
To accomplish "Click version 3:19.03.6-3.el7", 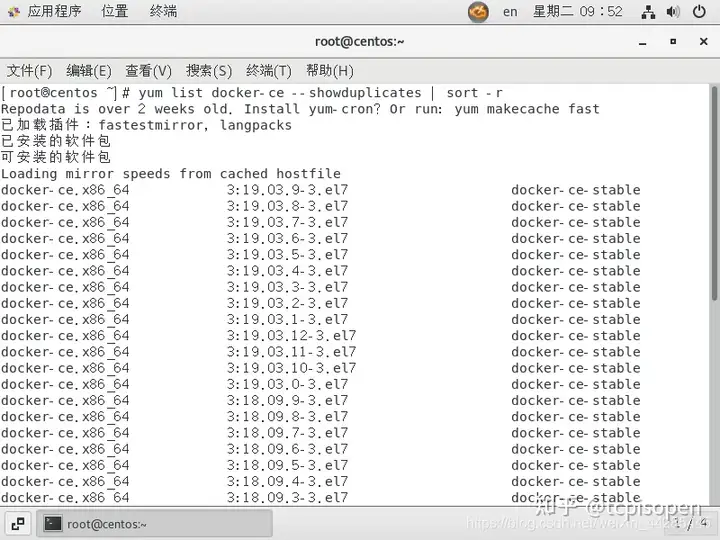I will coord(287,238).
